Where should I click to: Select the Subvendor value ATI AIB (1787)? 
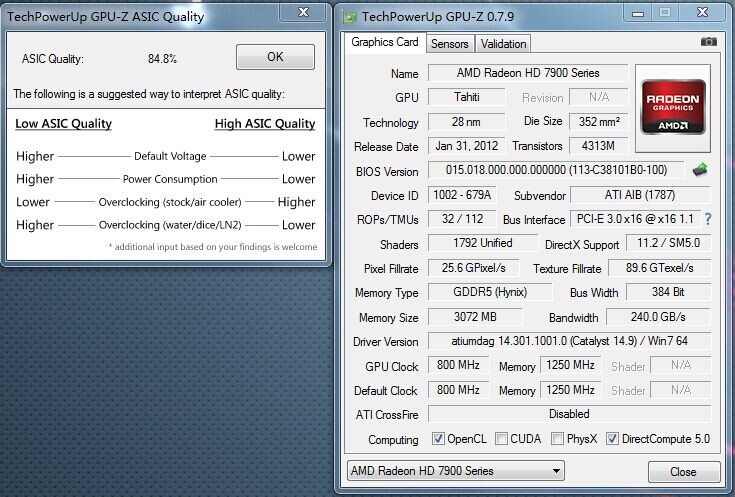[640, 195]
